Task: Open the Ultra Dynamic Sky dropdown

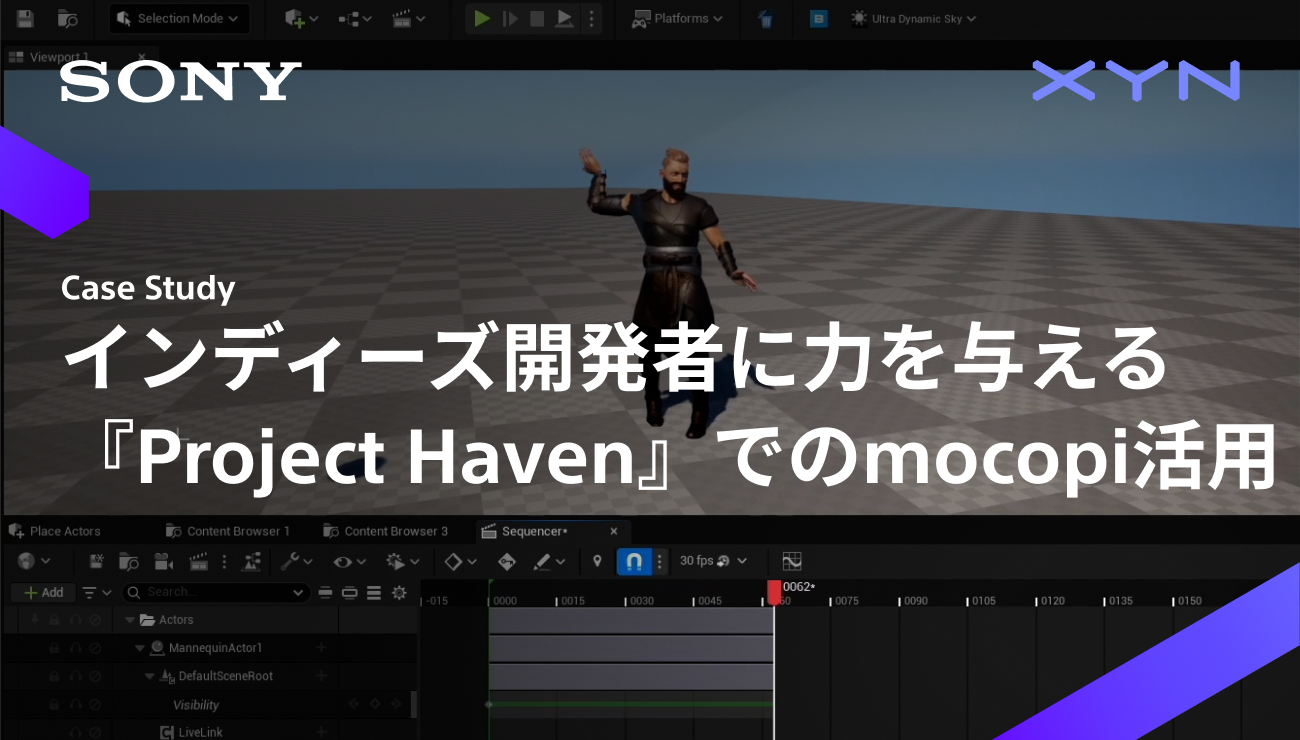Action: click(x=913, y=18)
